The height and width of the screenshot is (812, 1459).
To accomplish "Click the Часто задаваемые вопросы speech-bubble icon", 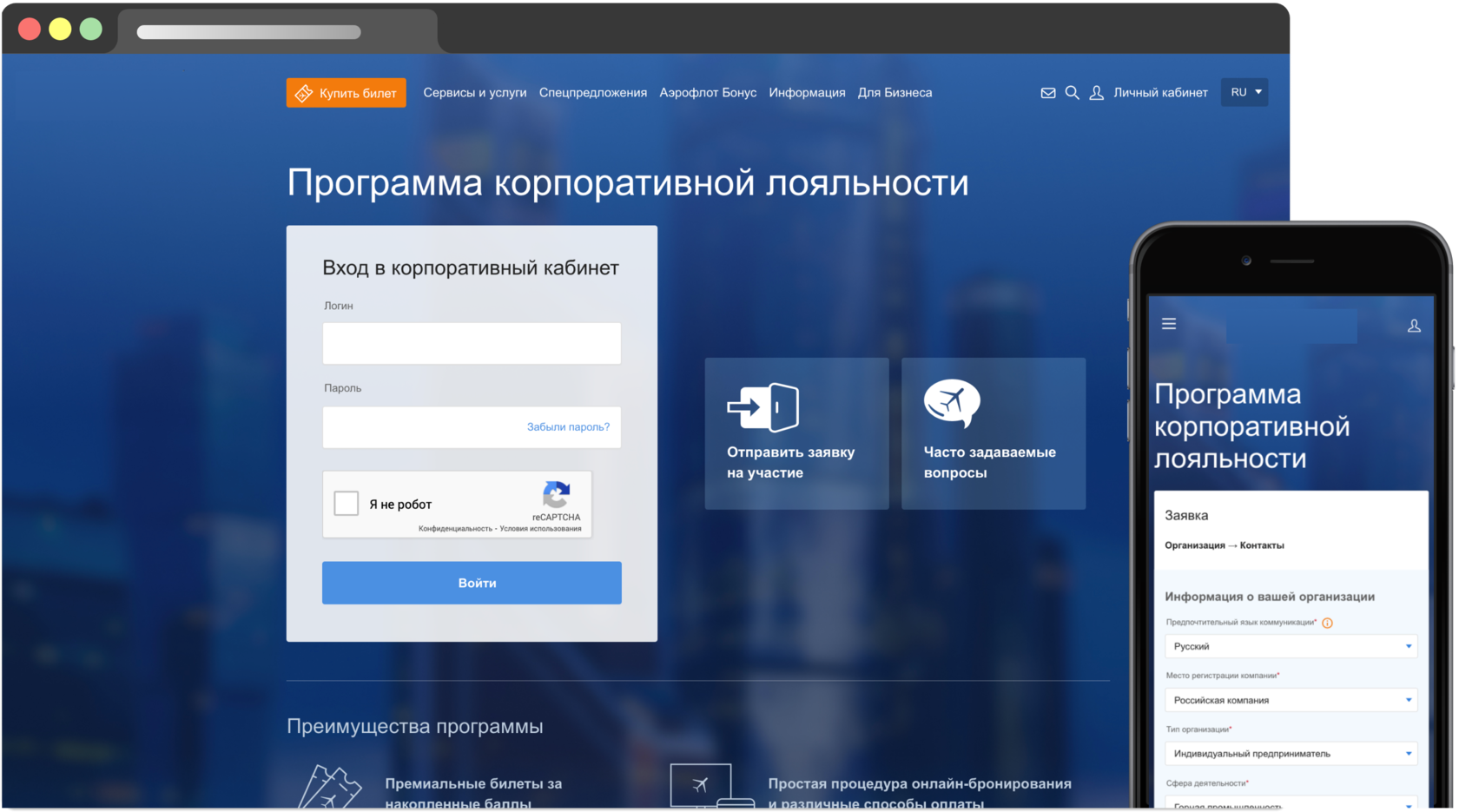I will (x=952, y=404).
